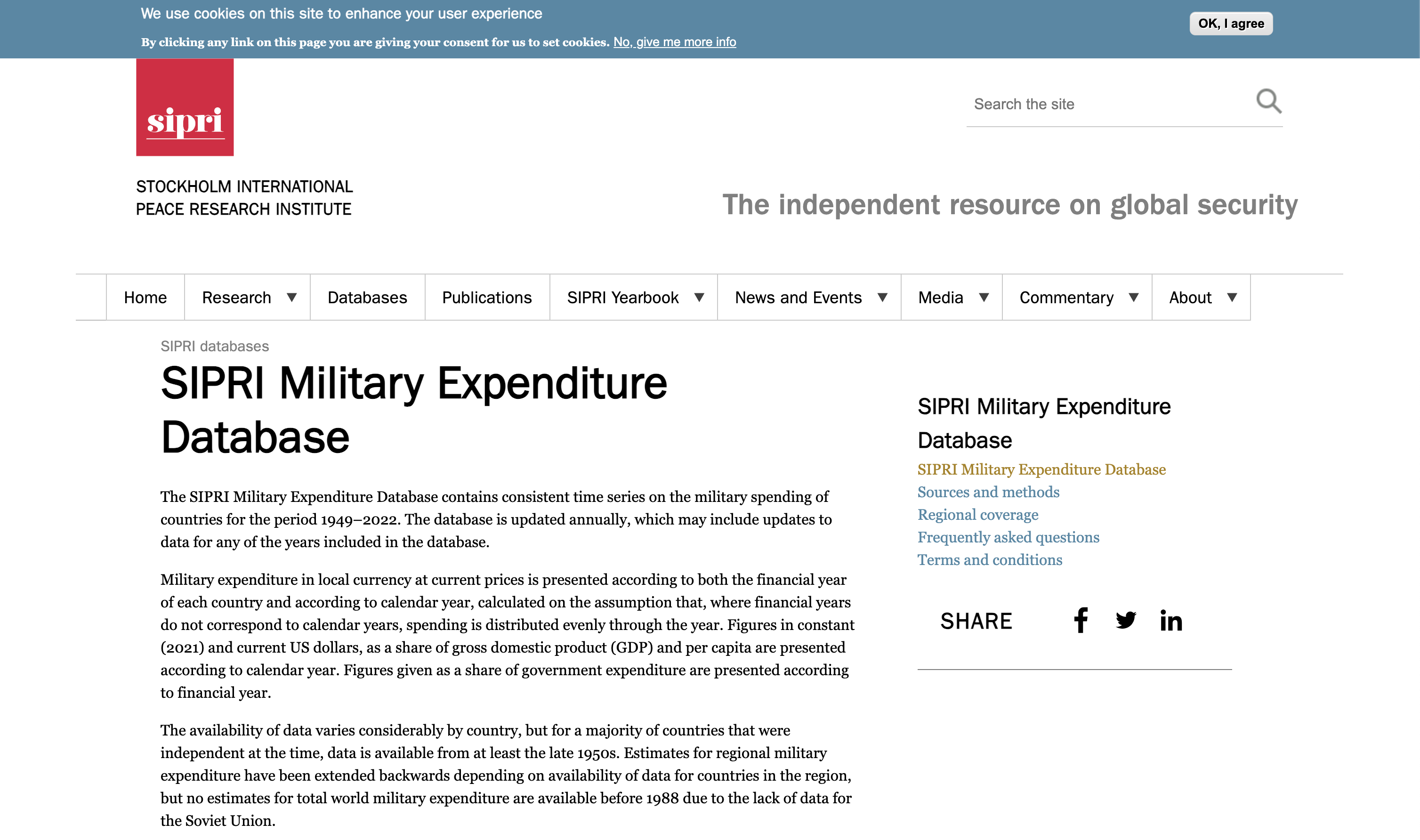The image size is (1420, 840).
Task: Share on Facebook icon
Action: pos(1081,621)
